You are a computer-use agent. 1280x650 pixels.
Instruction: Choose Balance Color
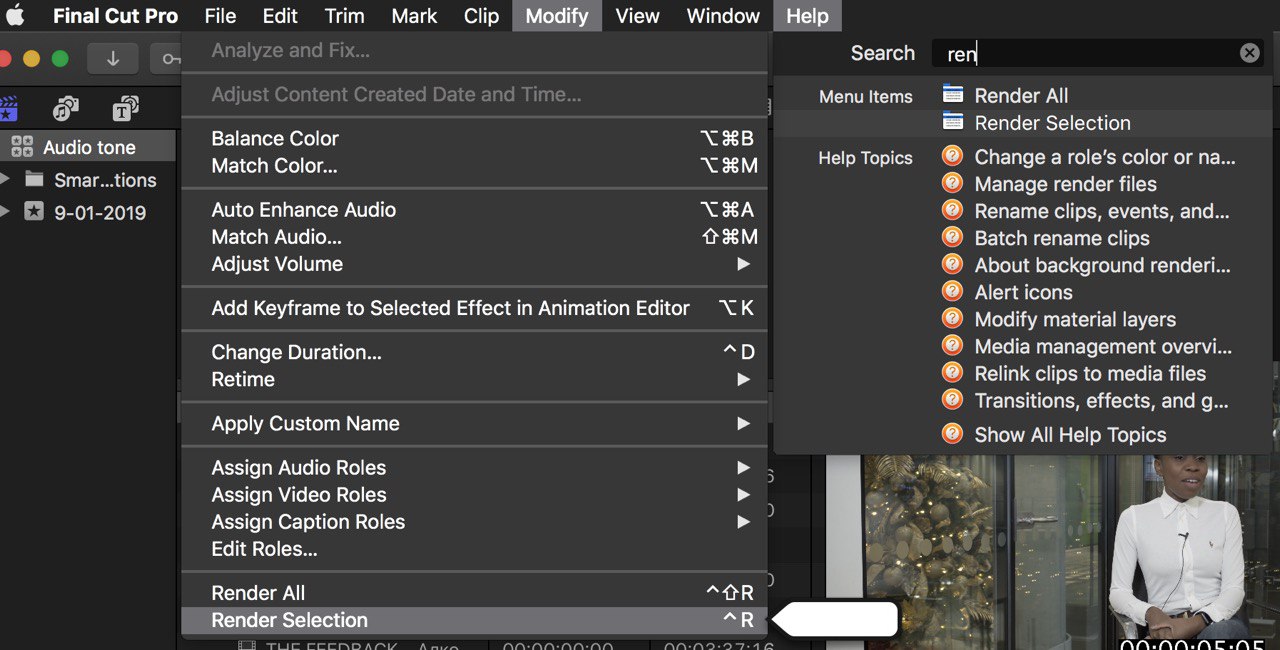[x=474, y=138]
